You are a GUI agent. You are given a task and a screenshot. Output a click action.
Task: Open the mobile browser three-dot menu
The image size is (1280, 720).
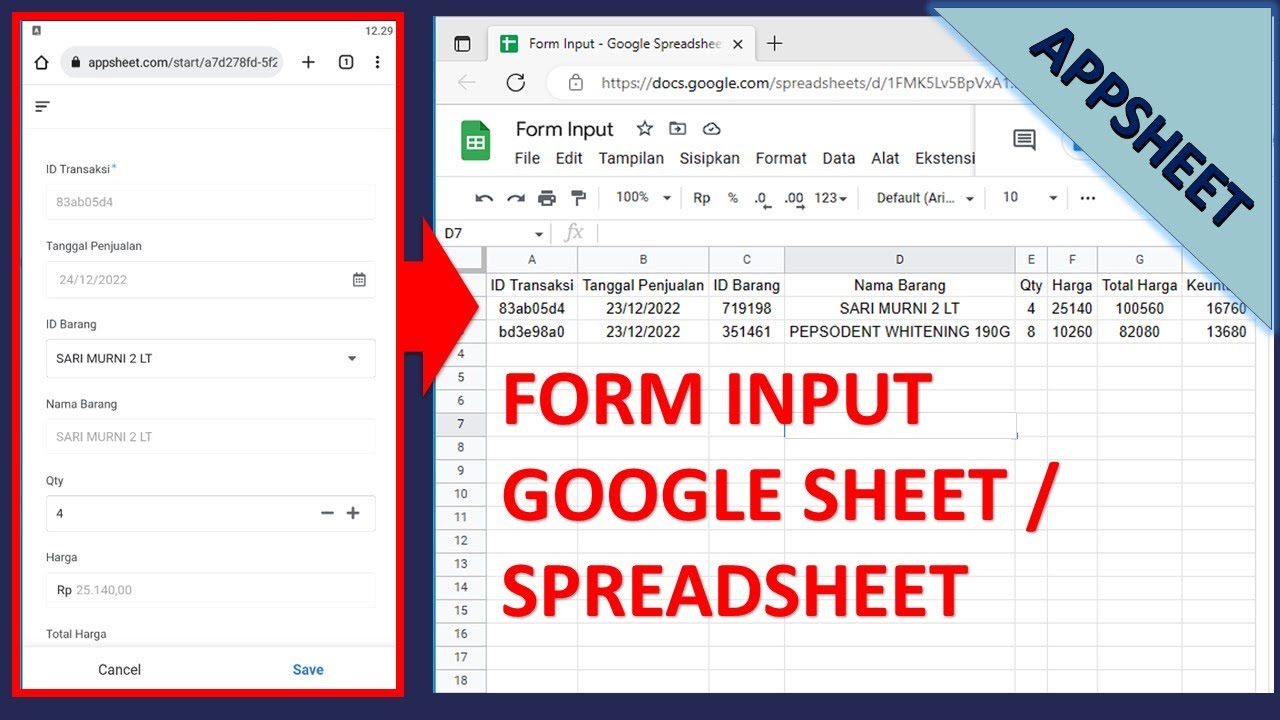tap(377, 62)
